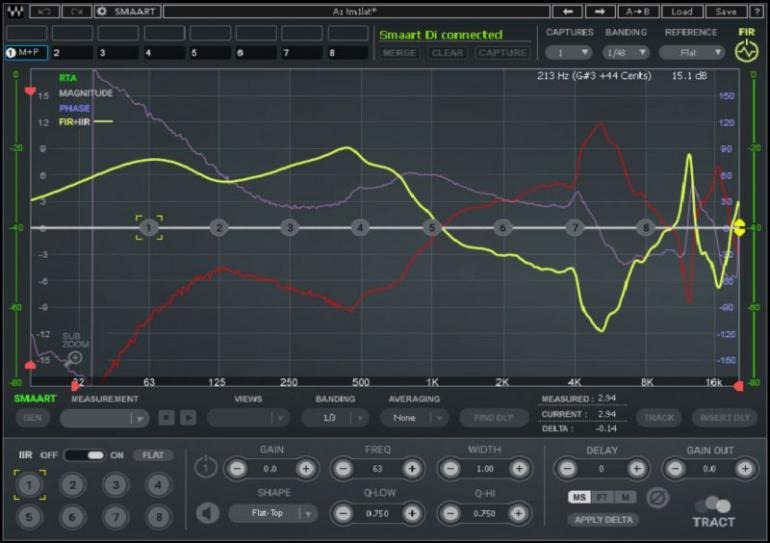
Task: Toggle band 1 power icon
Action: pyautogui.click(x=205, y=467)
